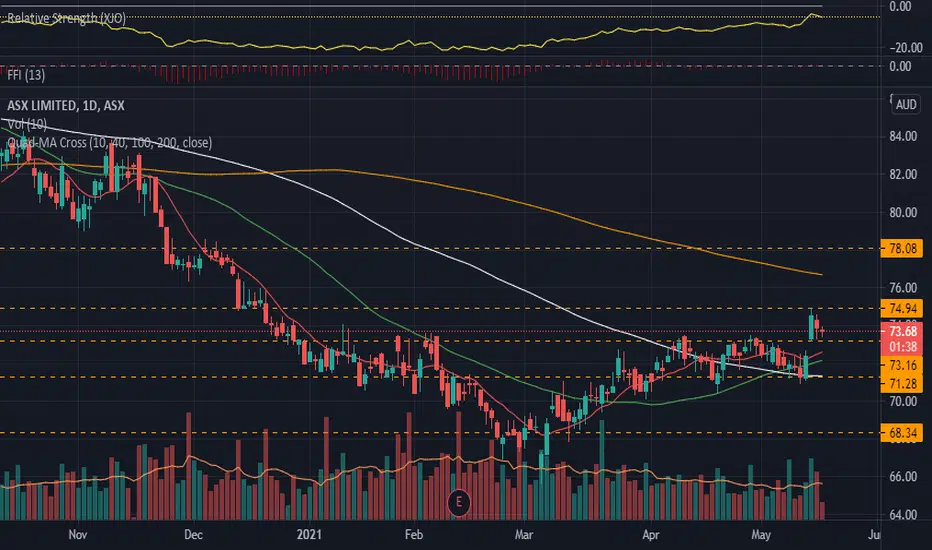Click the 01:38 countdown timer label

(902, 347)
